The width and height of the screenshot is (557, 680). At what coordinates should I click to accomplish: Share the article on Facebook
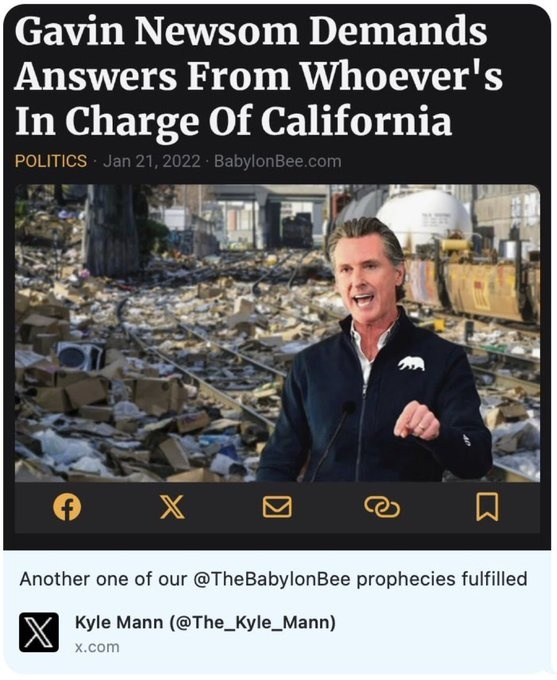pyautogui.click(x=67, y=507)
